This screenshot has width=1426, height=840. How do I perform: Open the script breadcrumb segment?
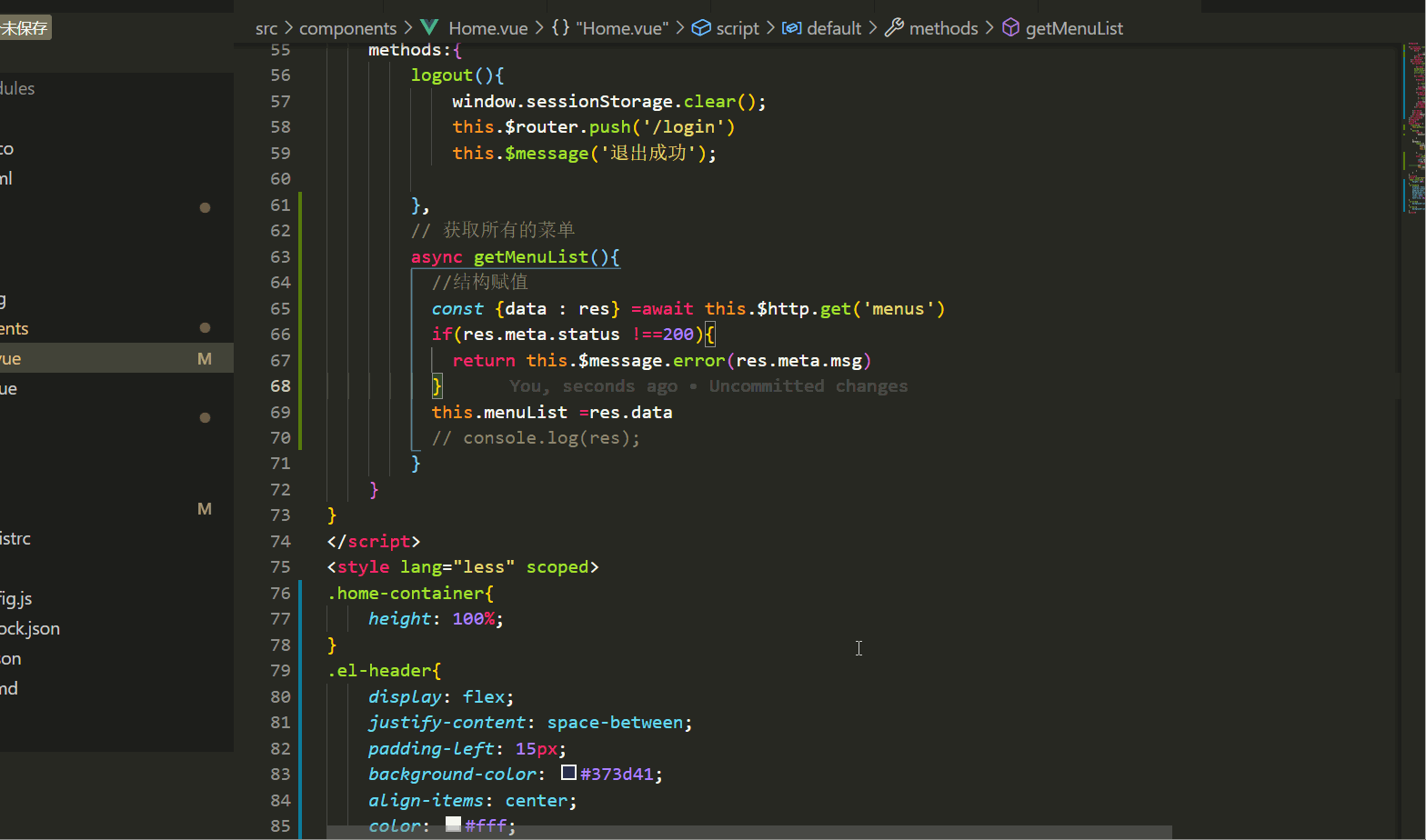(x=738, y=28)
